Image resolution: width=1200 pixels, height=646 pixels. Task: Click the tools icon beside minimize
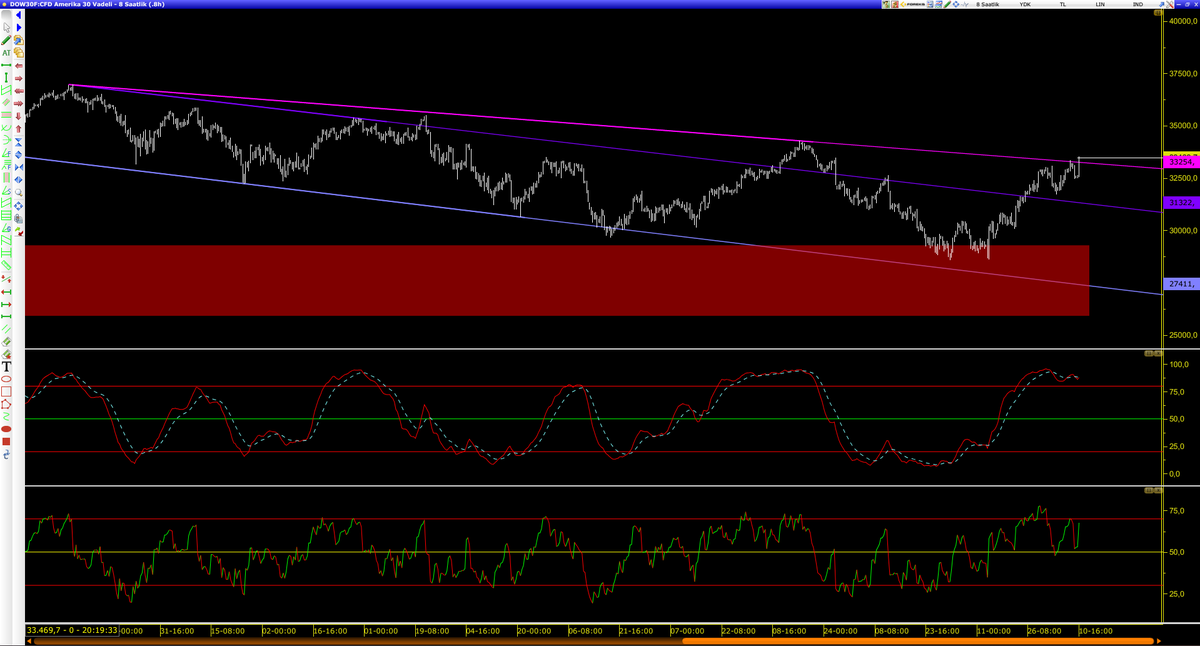point(1171,5)
